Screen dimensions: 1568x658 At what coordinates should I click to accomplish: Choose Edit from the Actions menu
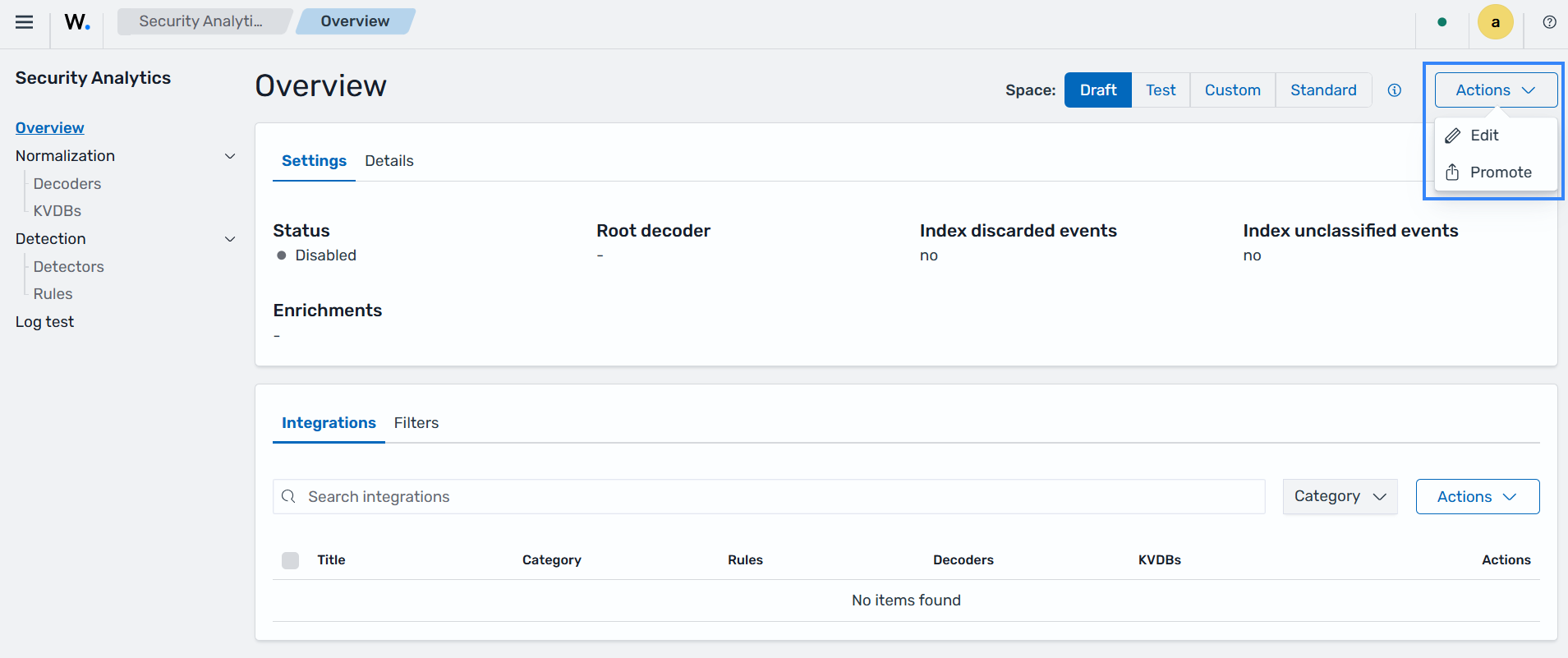pyautogui.click(x=1496, y=136)
